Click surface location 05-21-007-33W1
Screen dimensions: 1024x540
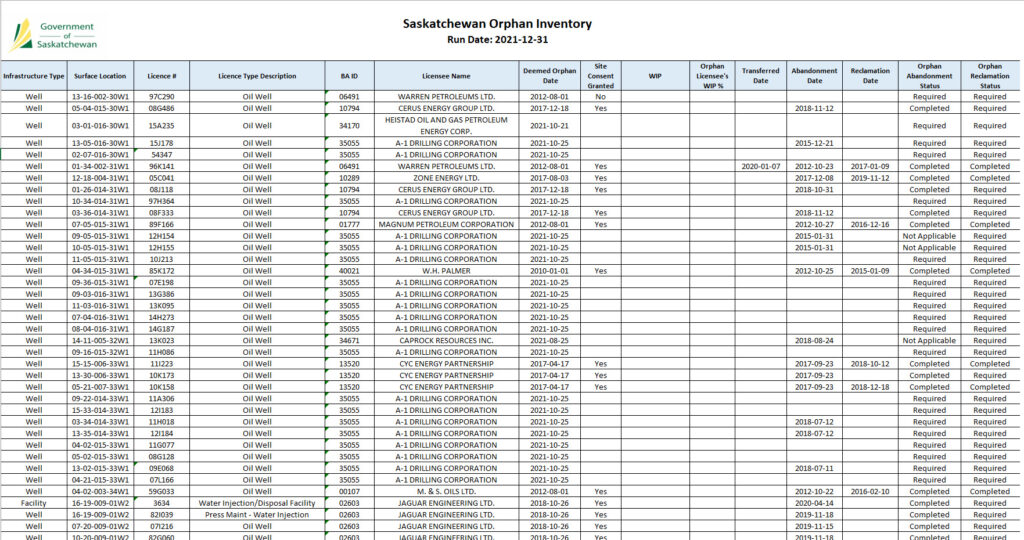pos(100,387)
